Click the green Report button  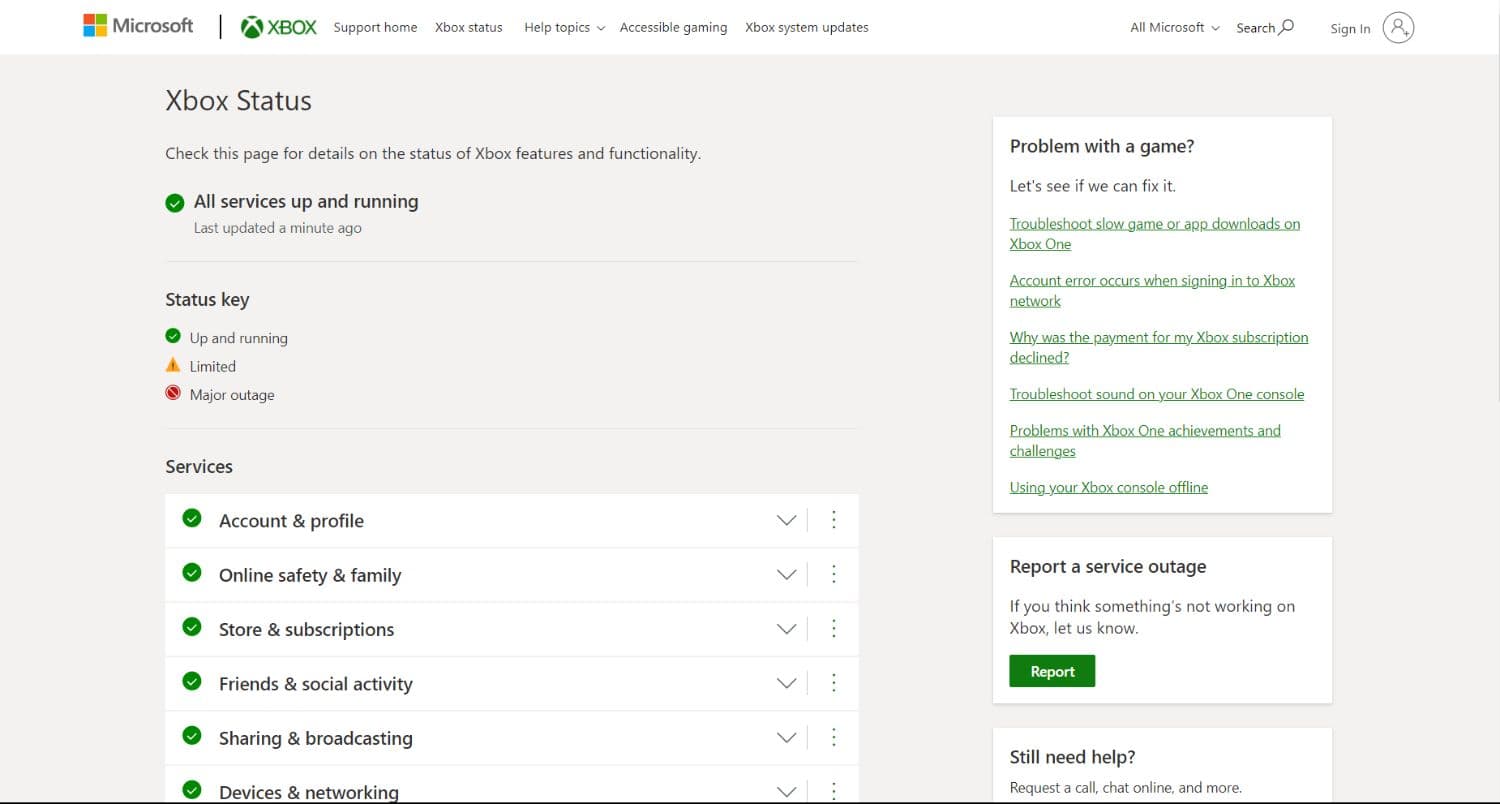click(x=1052, y=671)
